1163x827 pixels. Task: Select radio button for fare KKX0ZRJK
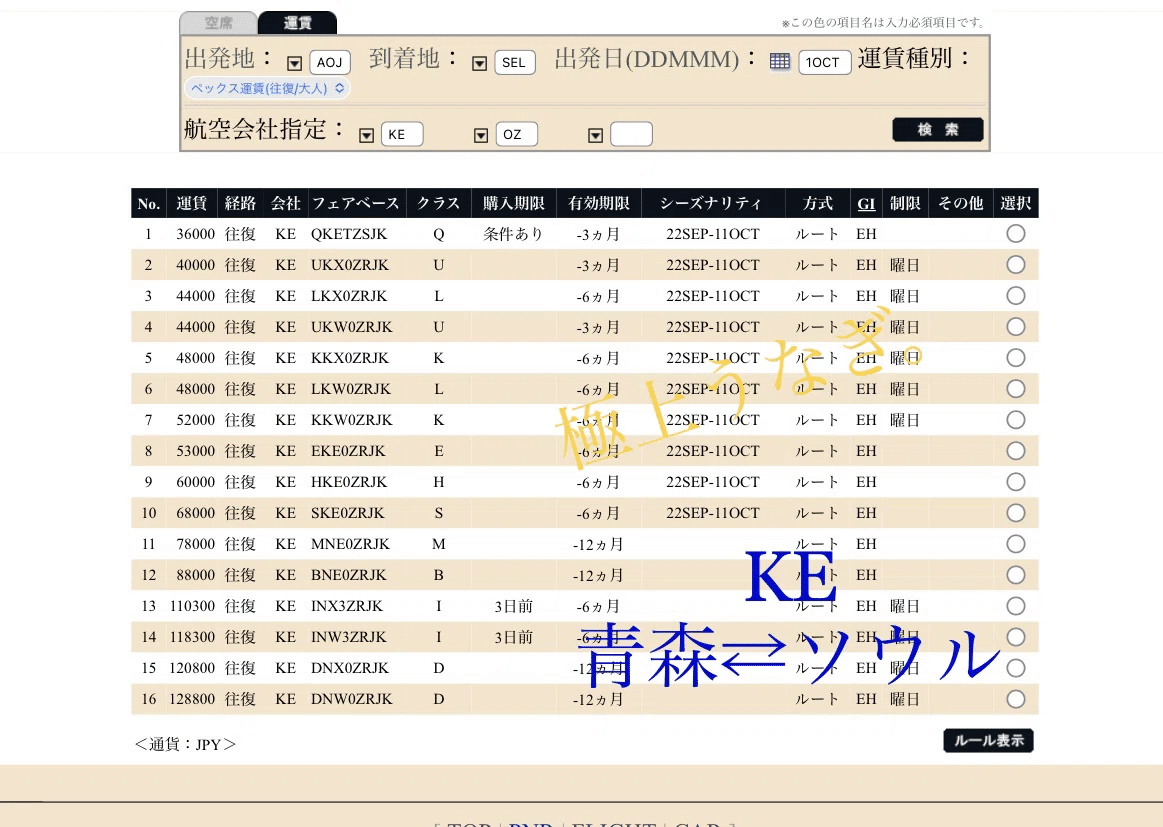(x=1015, y=358)
